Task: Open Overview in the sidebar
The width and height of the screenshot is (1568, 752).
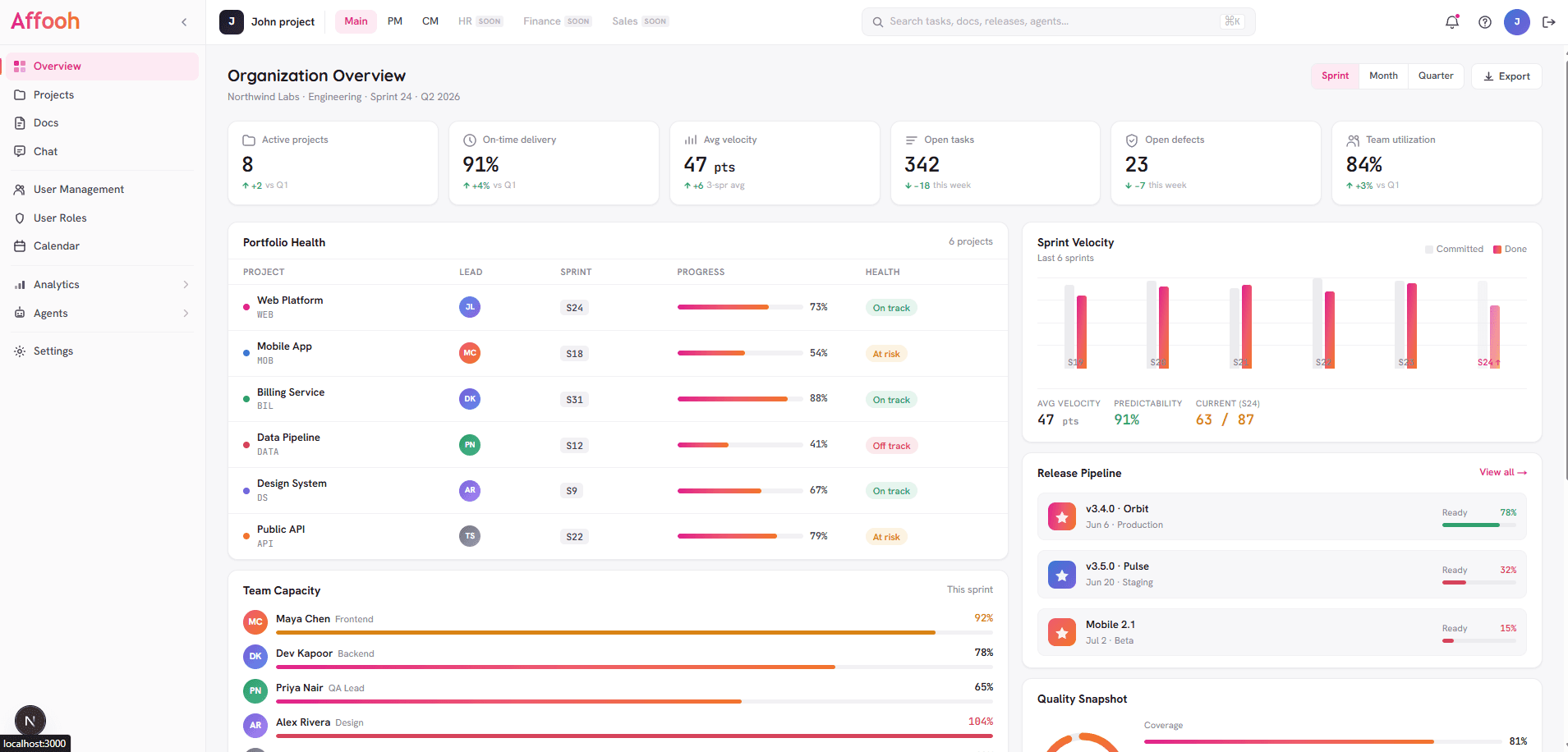Action: (103, 66)
